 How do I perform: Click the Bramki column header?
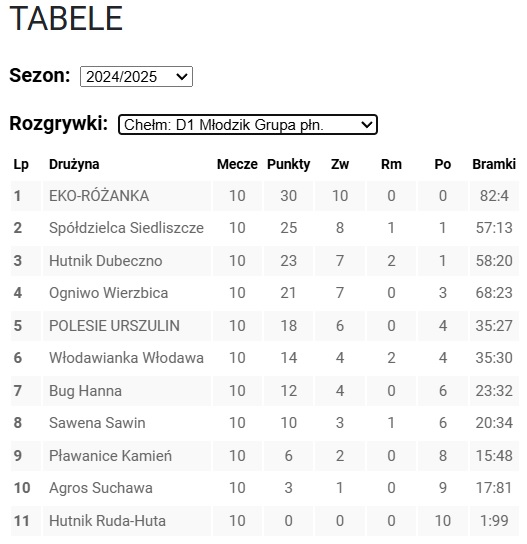pyautogui.click(x=494, y=164)
